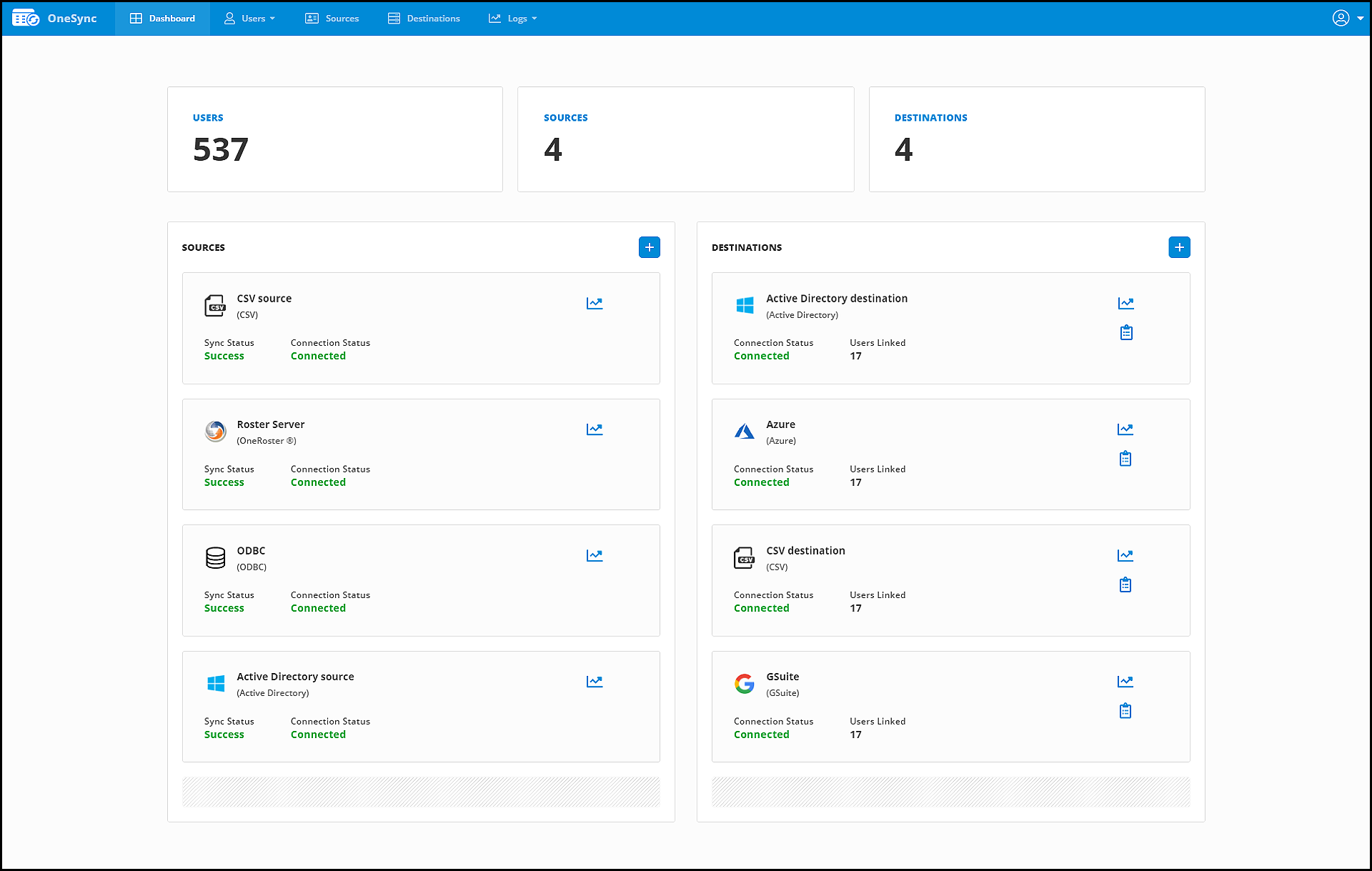Open chart for Active Directory source
This screenshot has width=1372, height=871.
595,682
